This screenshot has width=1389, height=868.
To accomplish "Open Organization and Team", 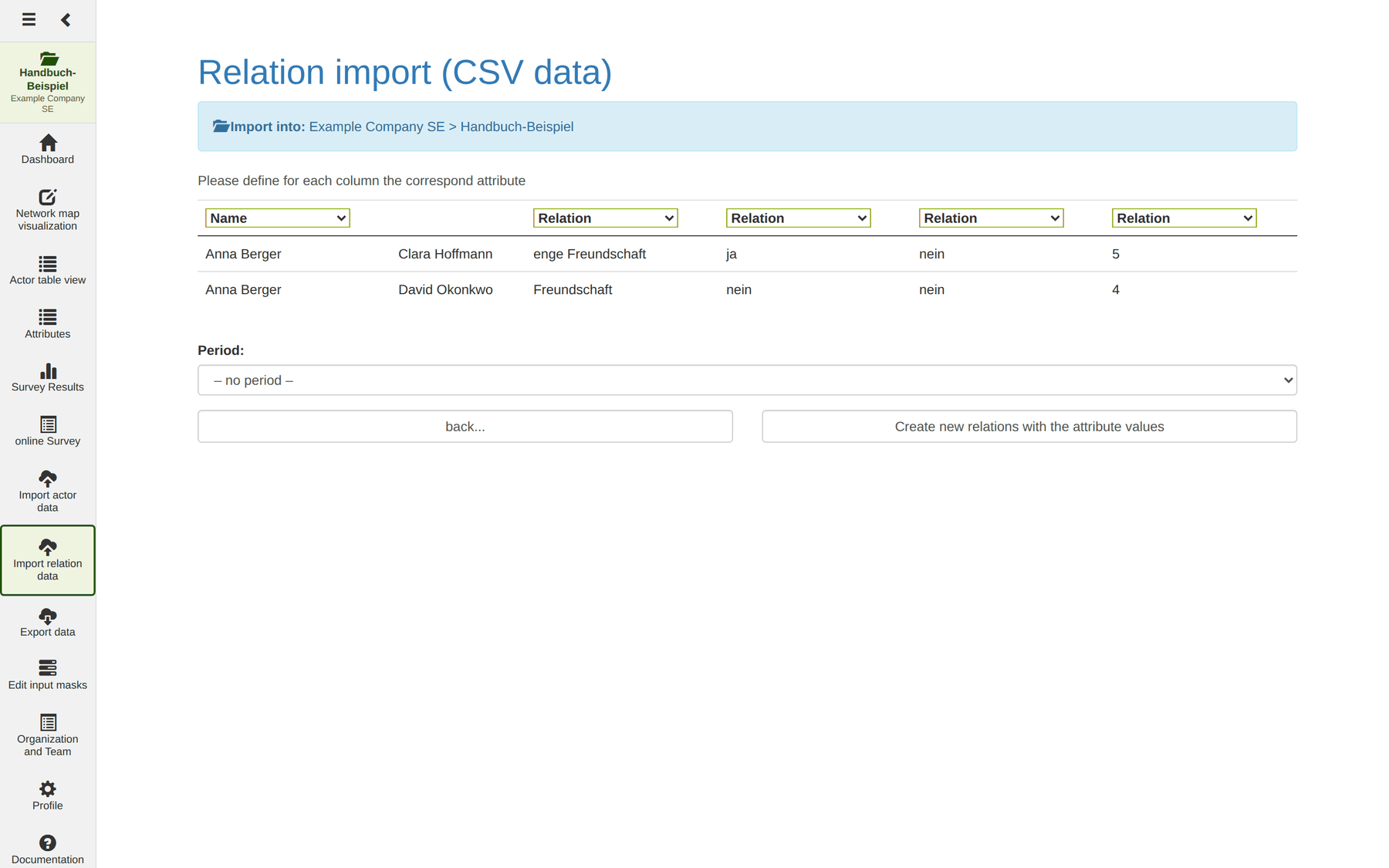I will tap(48, 735).
